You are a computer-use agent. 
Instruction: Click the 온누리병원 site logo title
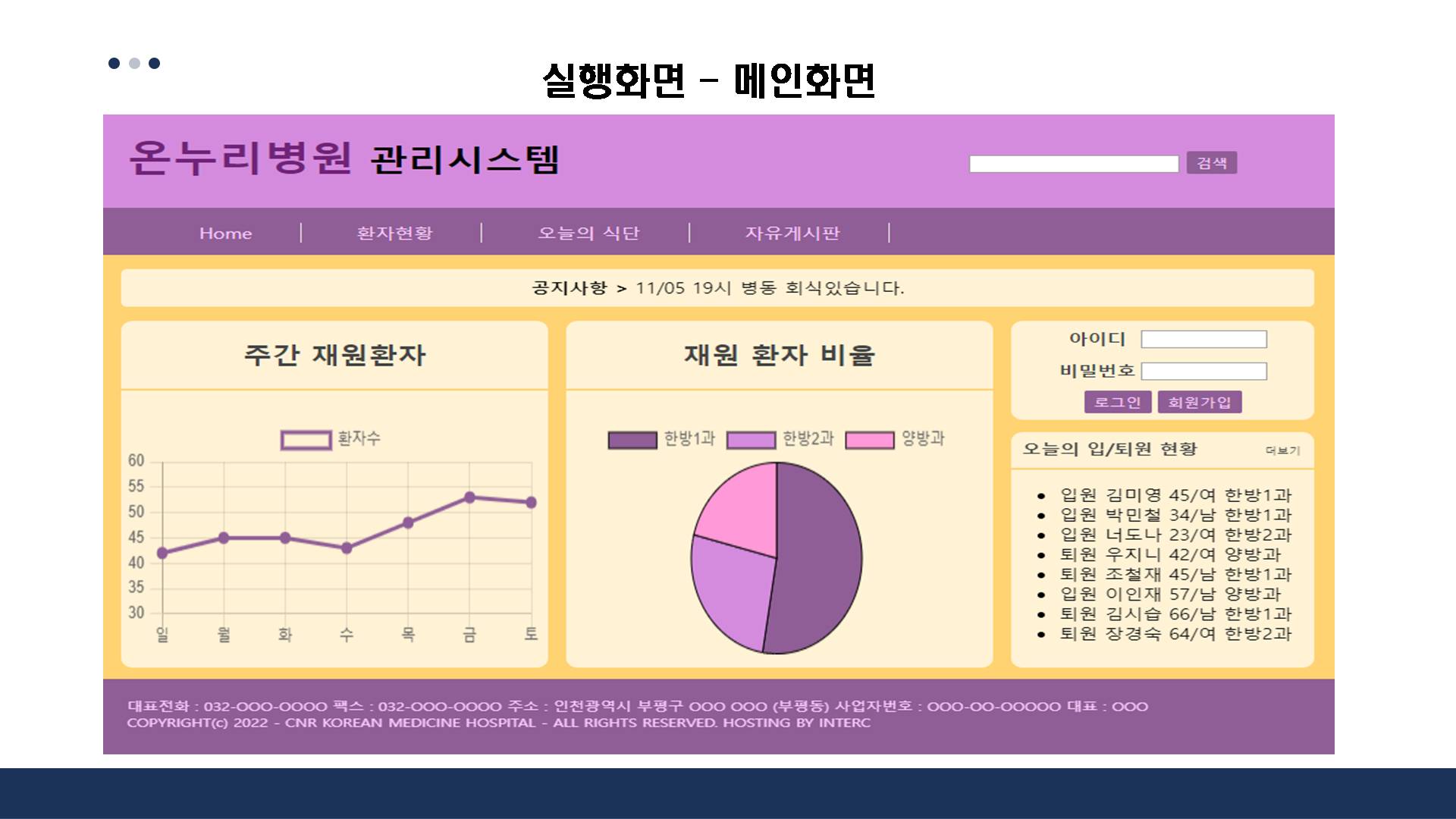click(240, 158)
